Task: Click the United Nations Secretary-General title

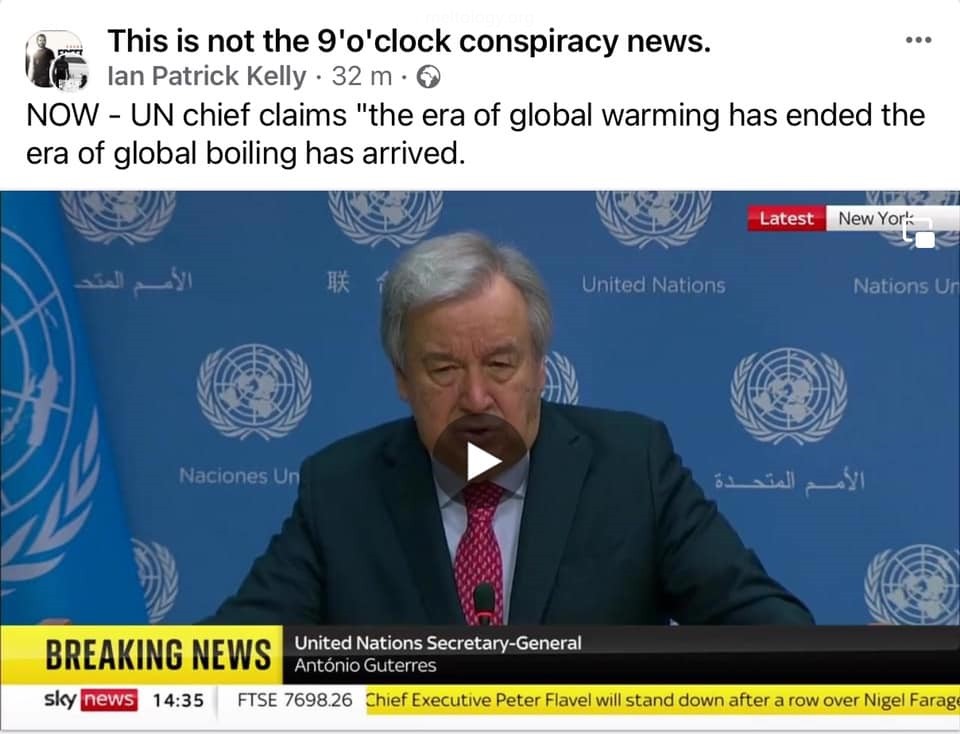Action: click(x=438, y=643)
